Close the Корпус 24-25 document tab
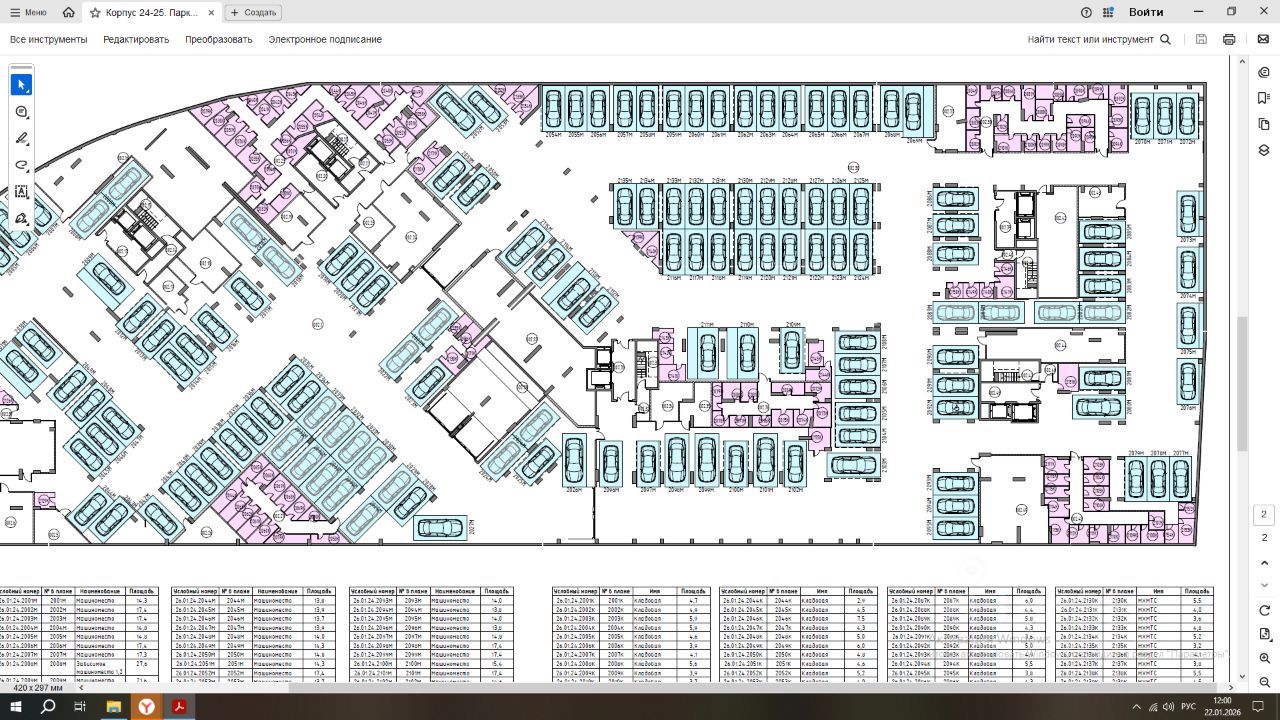The width and height of the screenshot is (1280, 720). (x=211, y=12)
